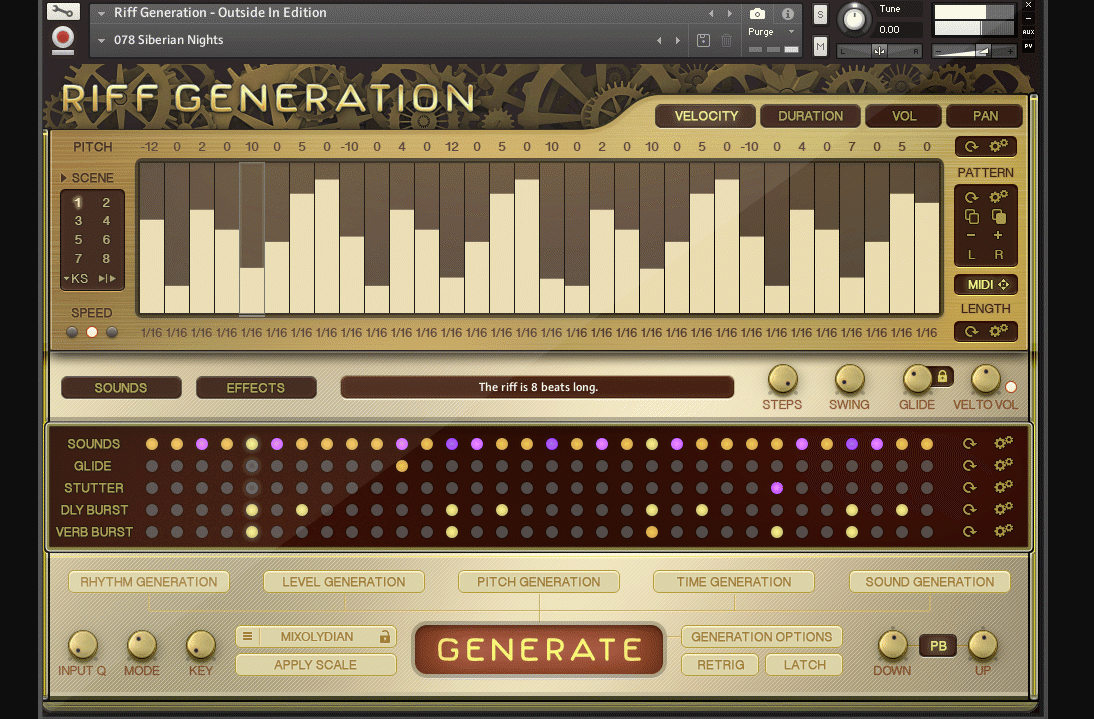
Task: Open the snapshot camera icon
Action: point(757,14)
